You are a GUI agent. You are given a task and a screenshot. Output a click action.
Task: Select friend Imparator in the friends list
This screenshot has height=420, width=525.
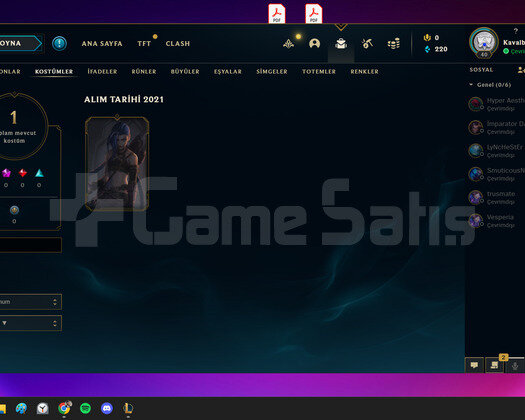497,127
